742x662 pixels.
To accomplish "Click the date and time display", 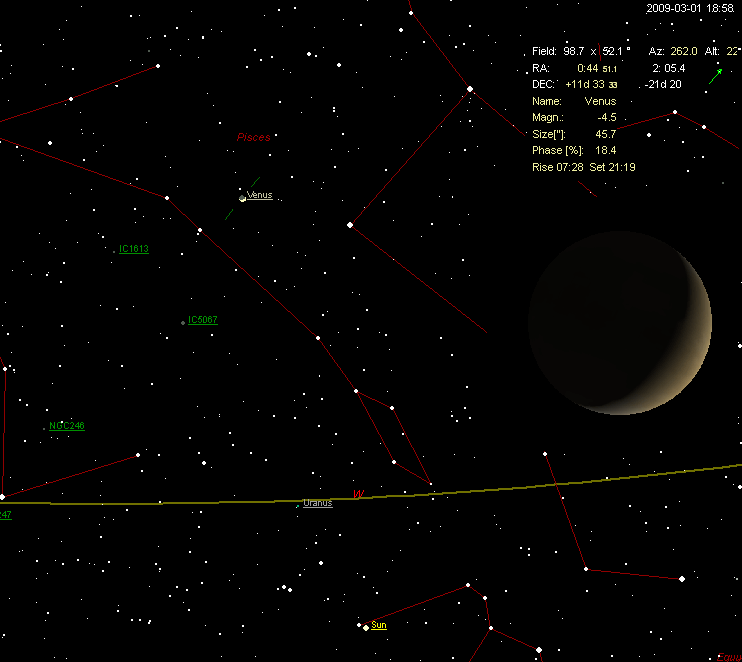I will coord(690,8).
